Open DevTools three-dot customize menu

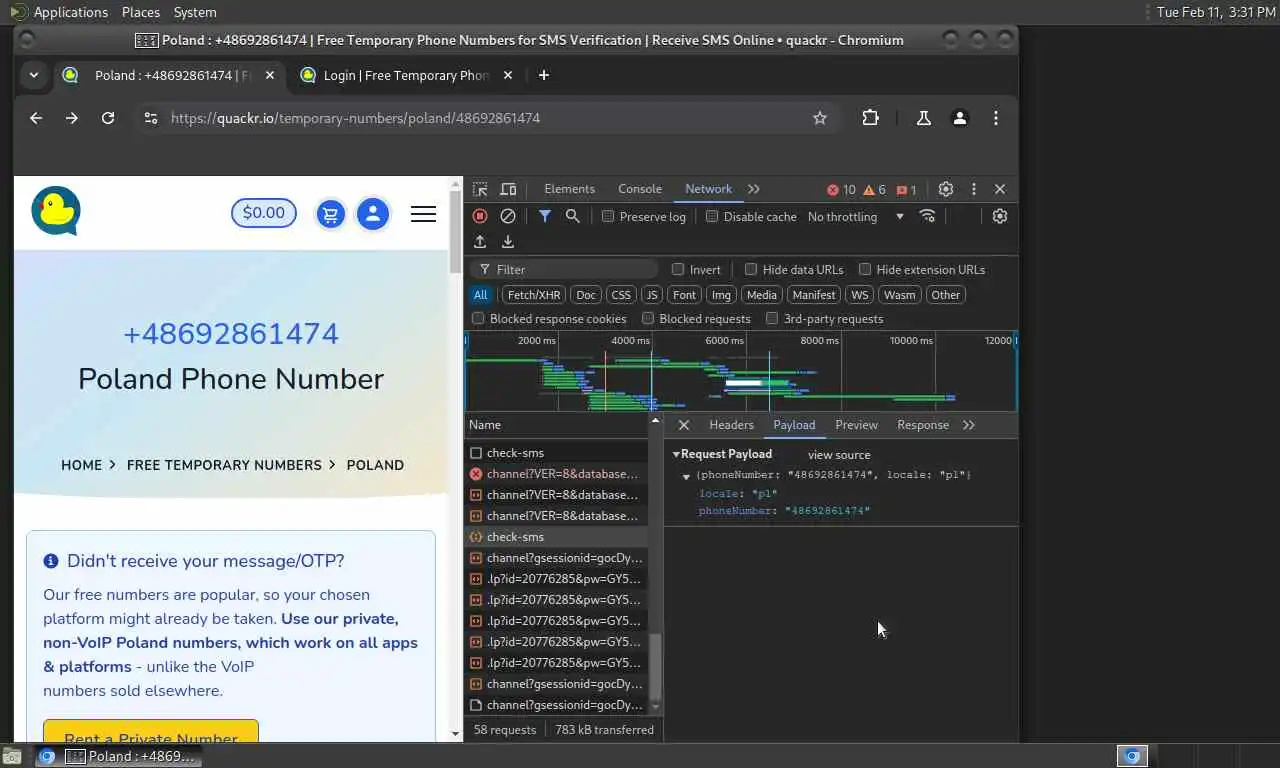coord(973,189)
